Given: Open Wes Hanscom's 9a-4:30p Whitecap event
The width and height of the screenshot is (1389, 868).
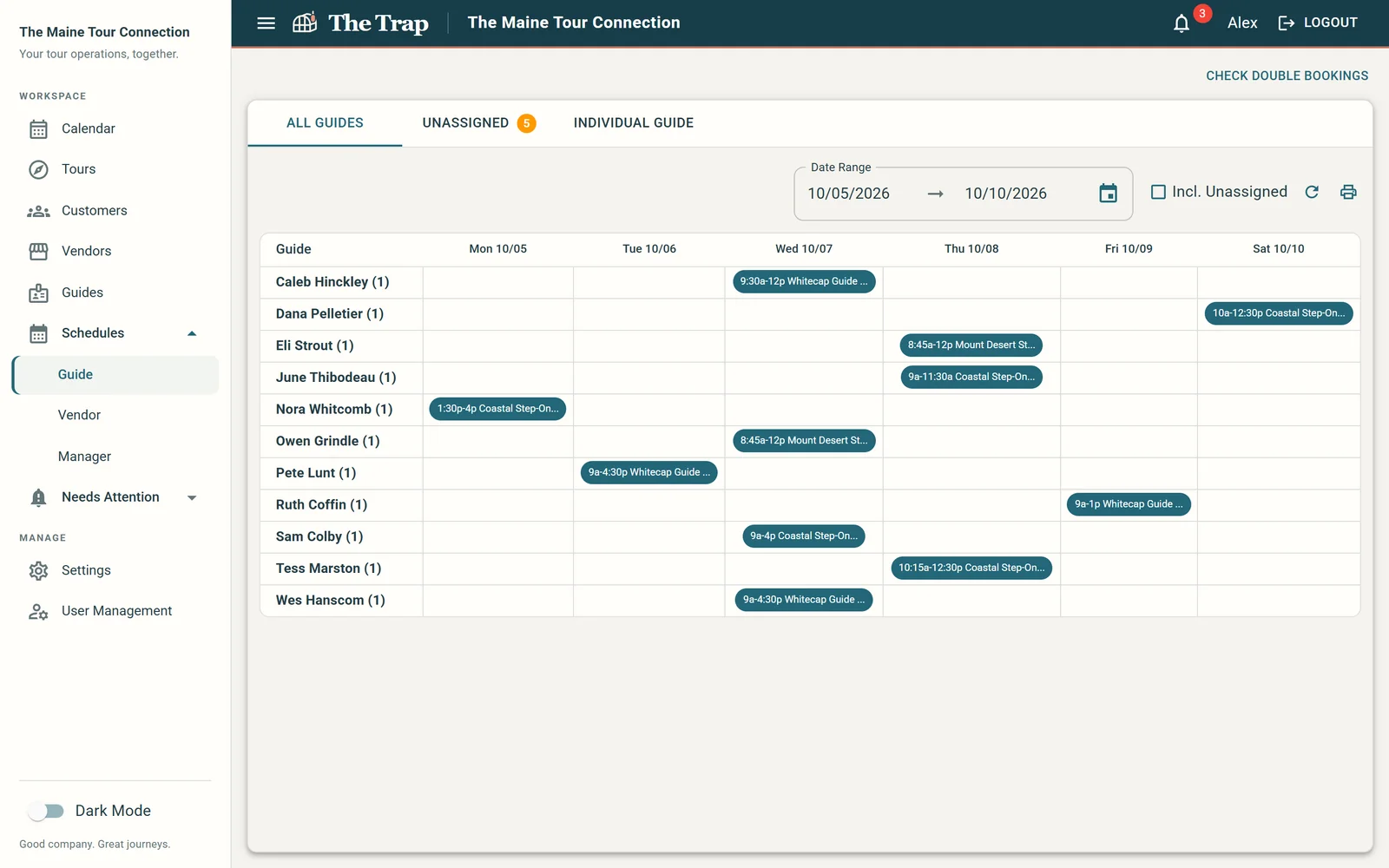Looking at the screenshot, I should (804, 600).
